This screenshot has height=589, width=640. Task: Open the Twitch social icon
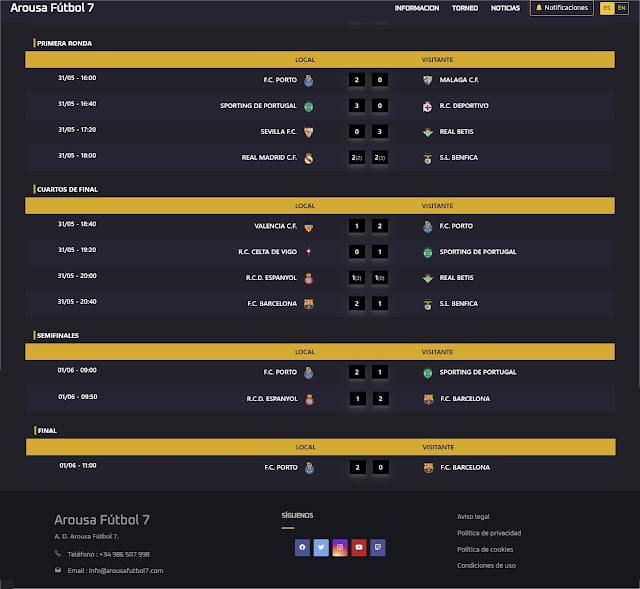378,547
